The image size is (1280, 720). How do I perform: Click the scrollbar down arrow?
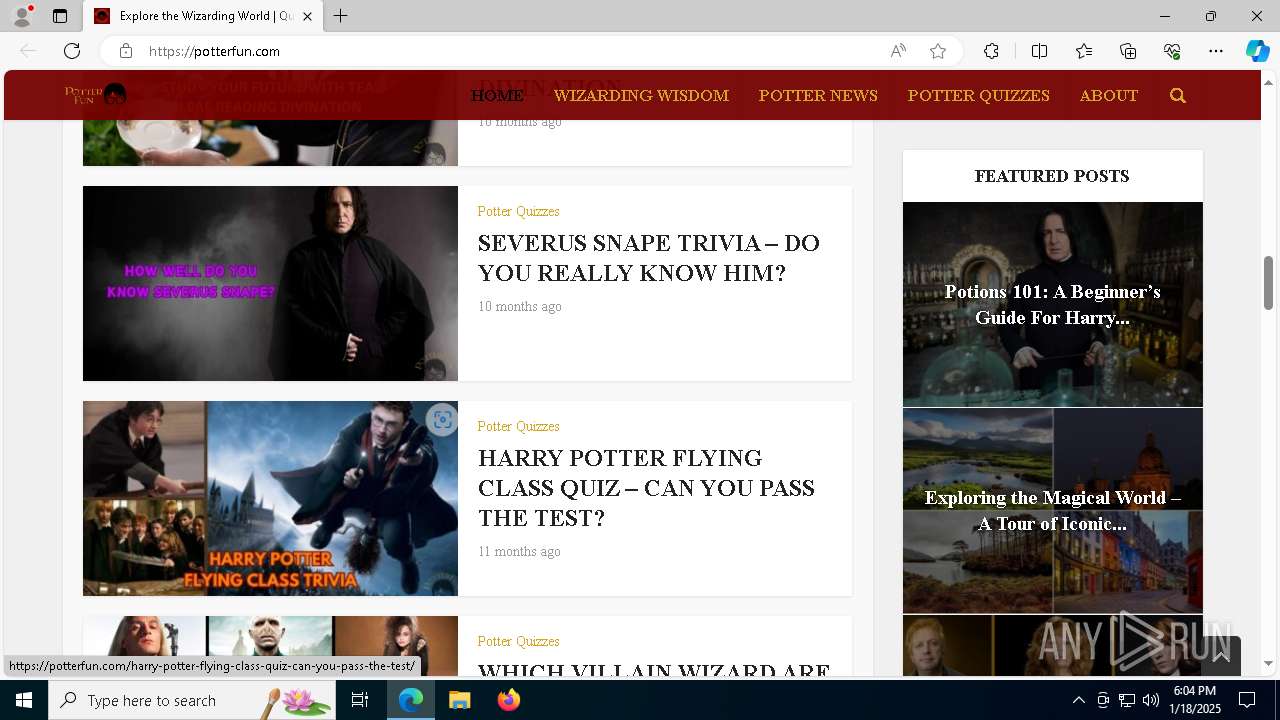[x=1268, y=662]
